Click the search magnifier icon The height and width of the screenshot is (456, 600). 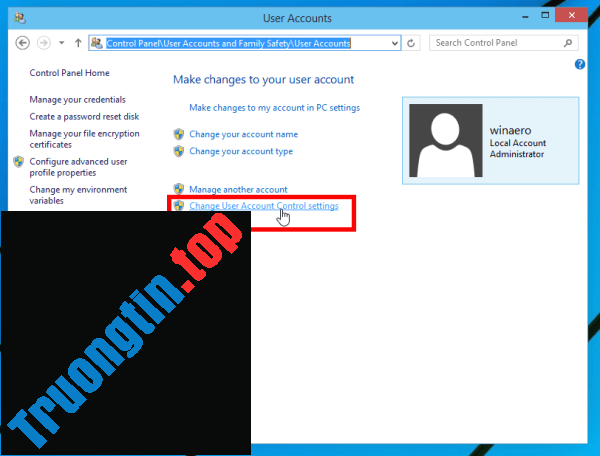[568, 43]
